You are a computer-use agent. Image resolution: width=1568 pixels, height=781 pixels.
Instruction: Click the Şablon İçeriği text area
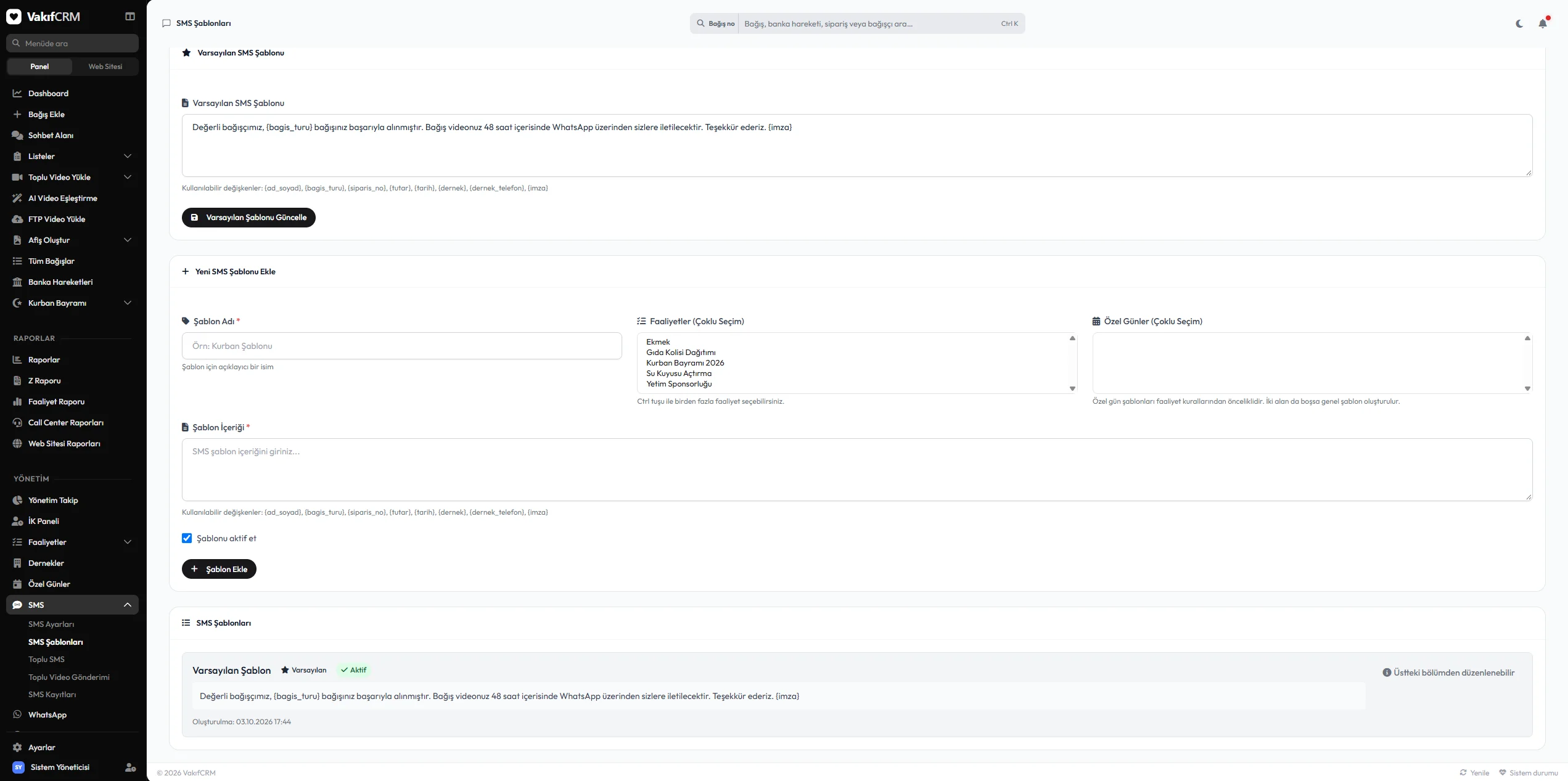coord(857,470)
